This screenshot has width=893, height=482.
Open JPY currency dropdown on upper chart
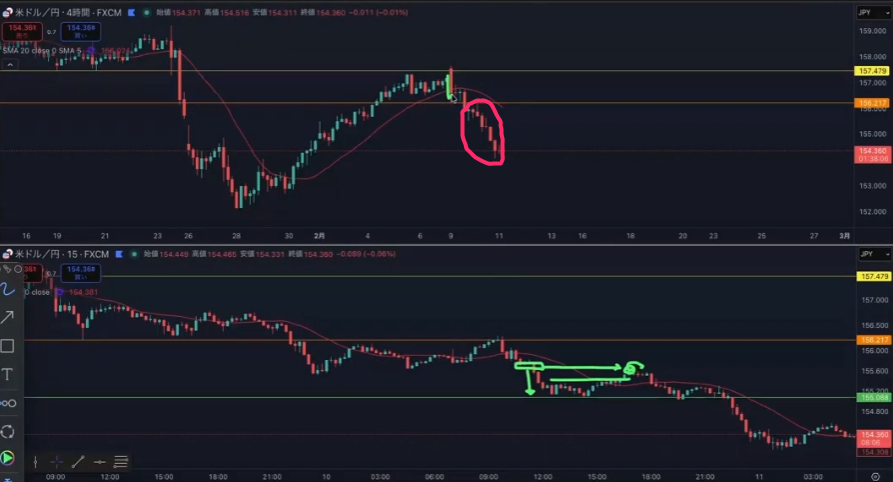(x=867, y=13)
